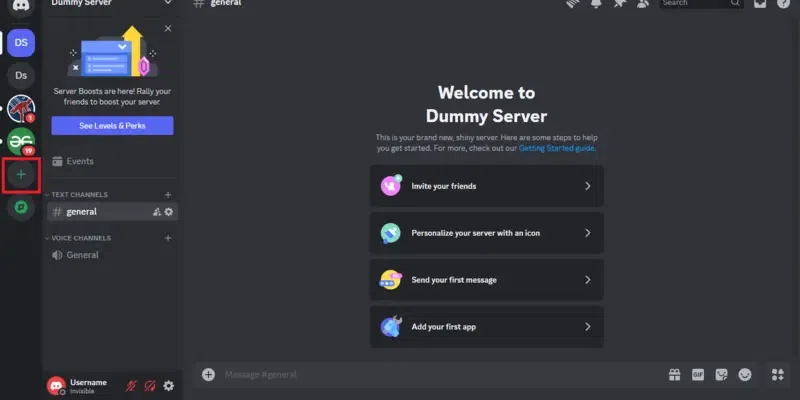Screen dimensions: 800x400
Task: Create invite for general channel
Action: click(x=157, y=212)
